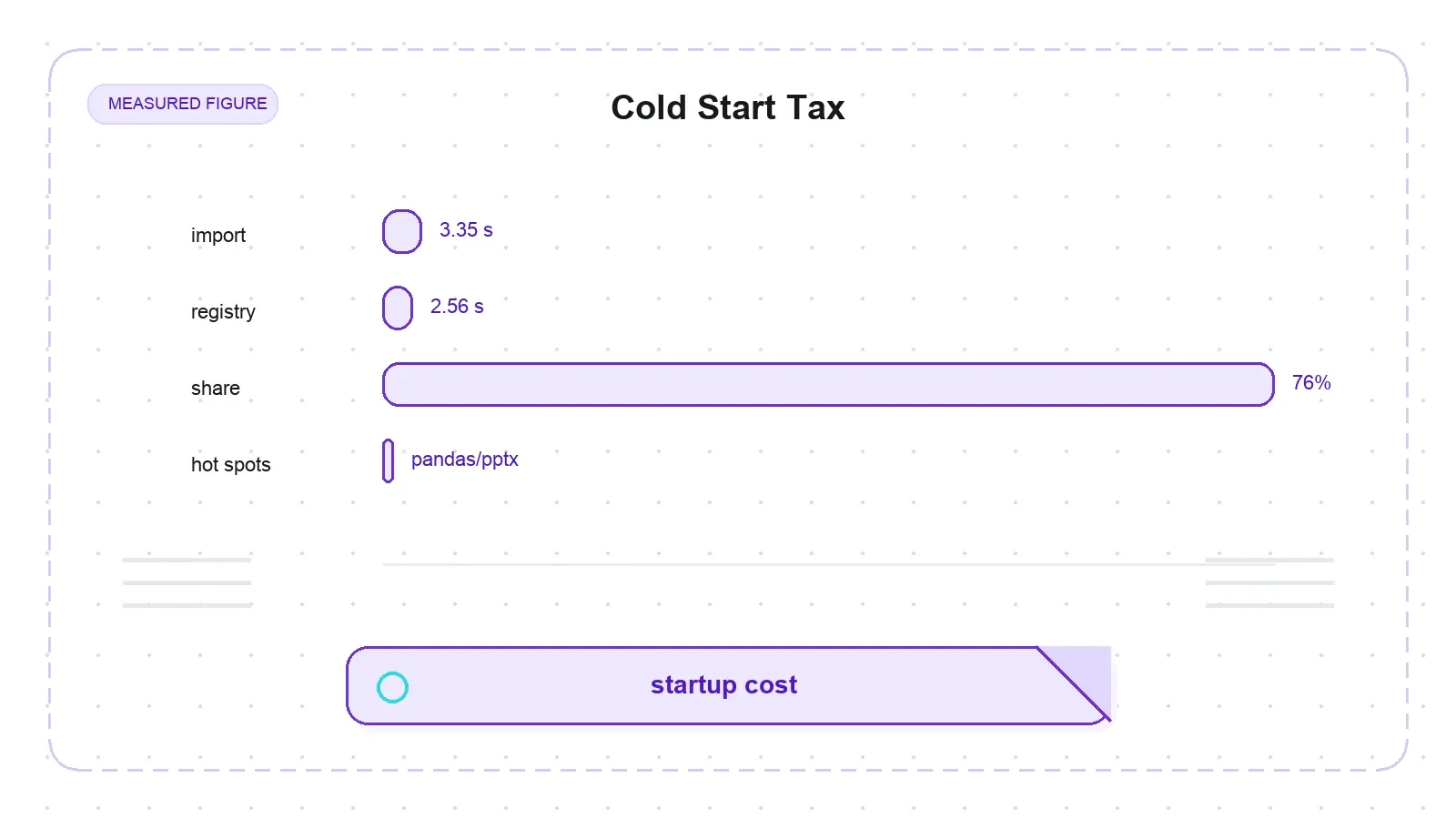1456x819 pixels.
Task: Click the left stacked gray lines decoration
Action: (x=187, y=582)
